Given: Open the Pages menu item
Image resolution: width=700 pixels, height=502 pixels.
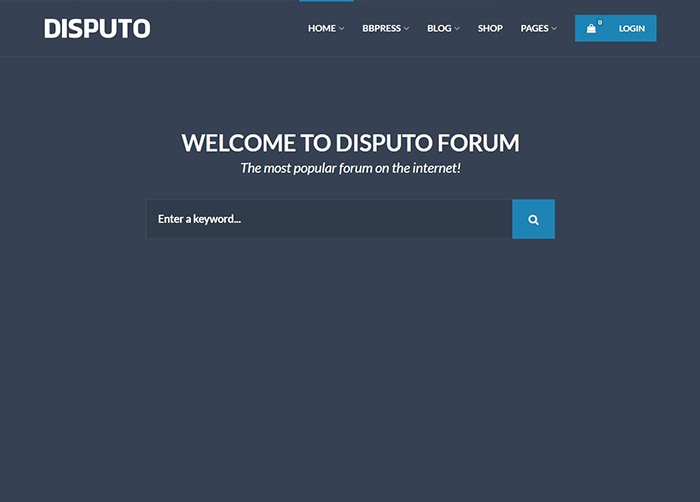Looking at the screenshot, I should pyautogui.click(x=534, y=28).
